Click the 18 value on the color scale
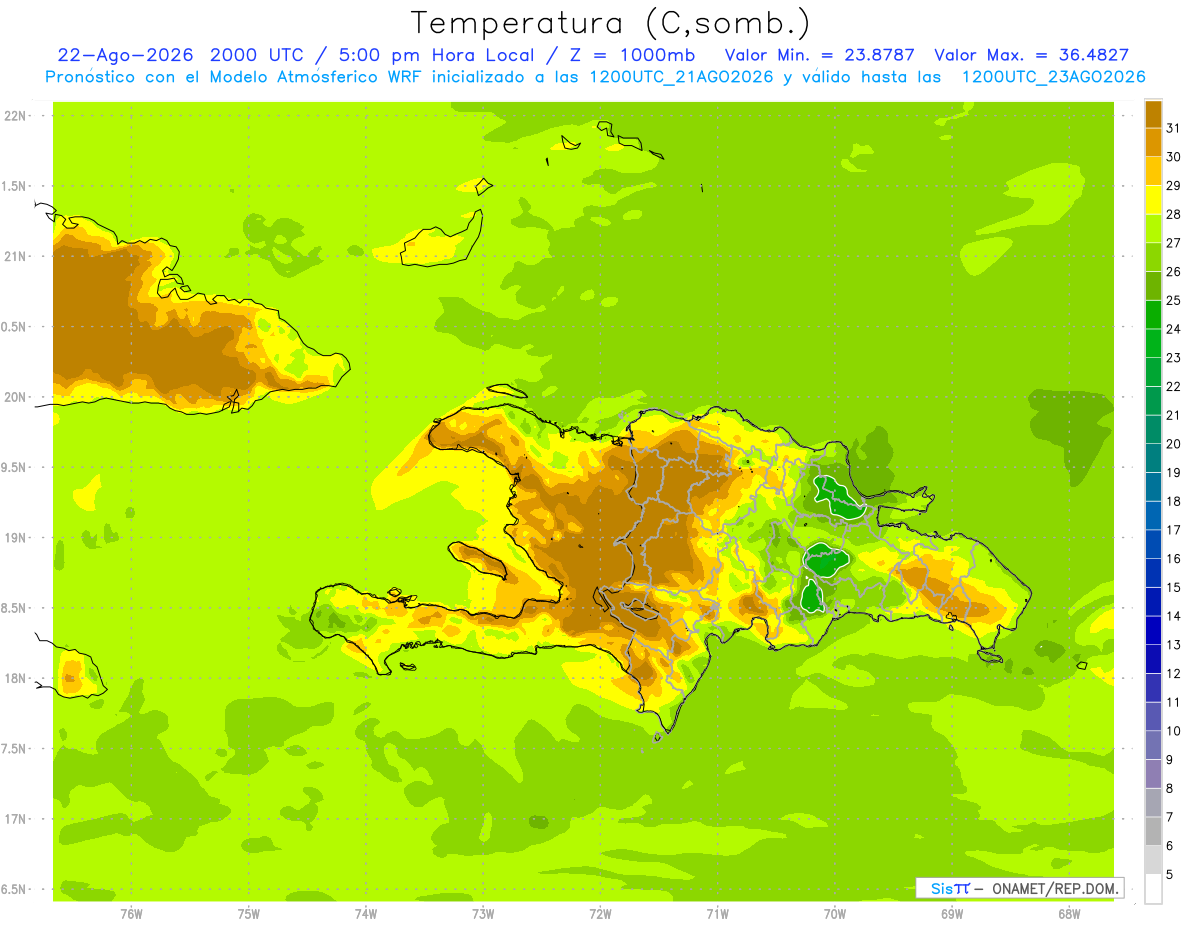 (x=1173, y=501)
